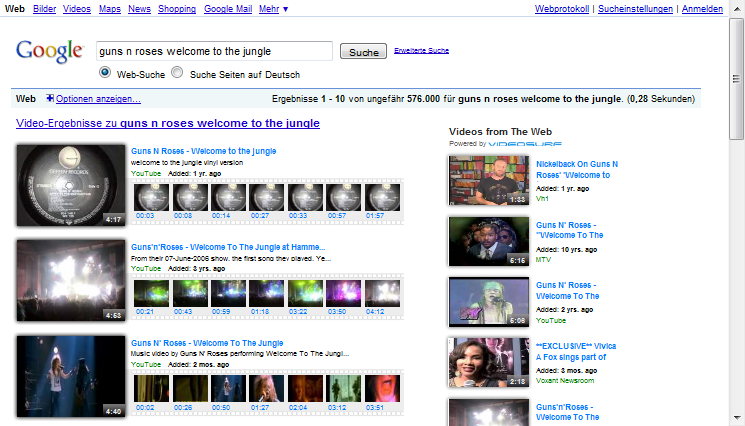Viewport: 745px width, 426px height.
Task: Jump to 03:12 frame in music video
Action: pyautogui.click(x=344, y=388)
